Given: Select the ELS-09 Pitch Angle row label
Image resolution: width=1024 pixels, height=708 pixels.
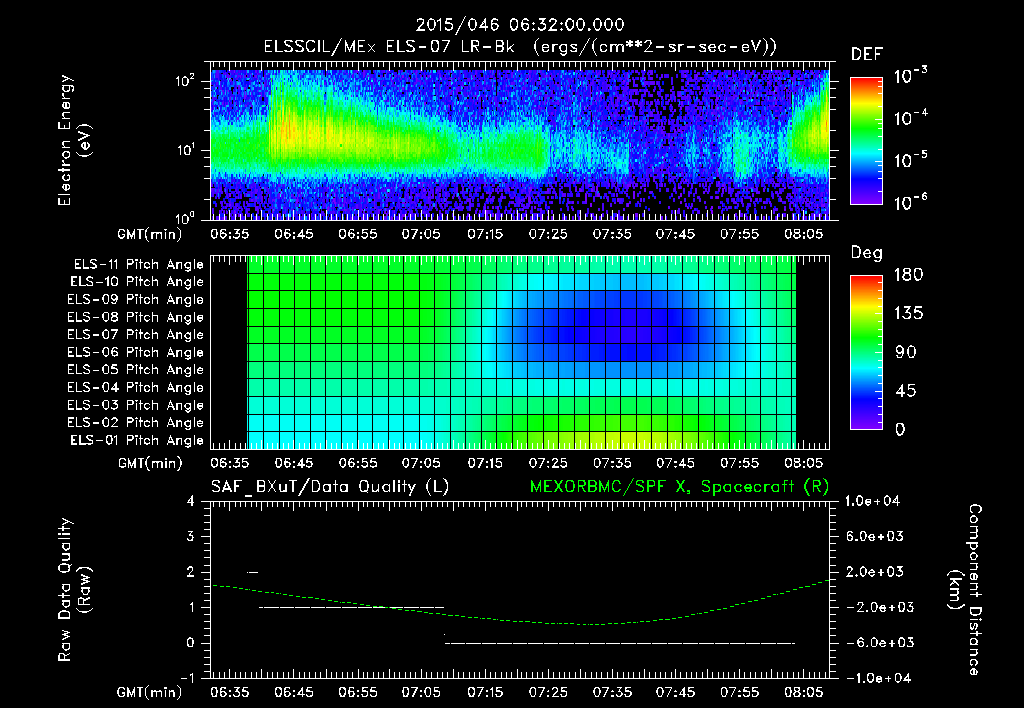Looking at the screenshot, I should tap(136, 300).
